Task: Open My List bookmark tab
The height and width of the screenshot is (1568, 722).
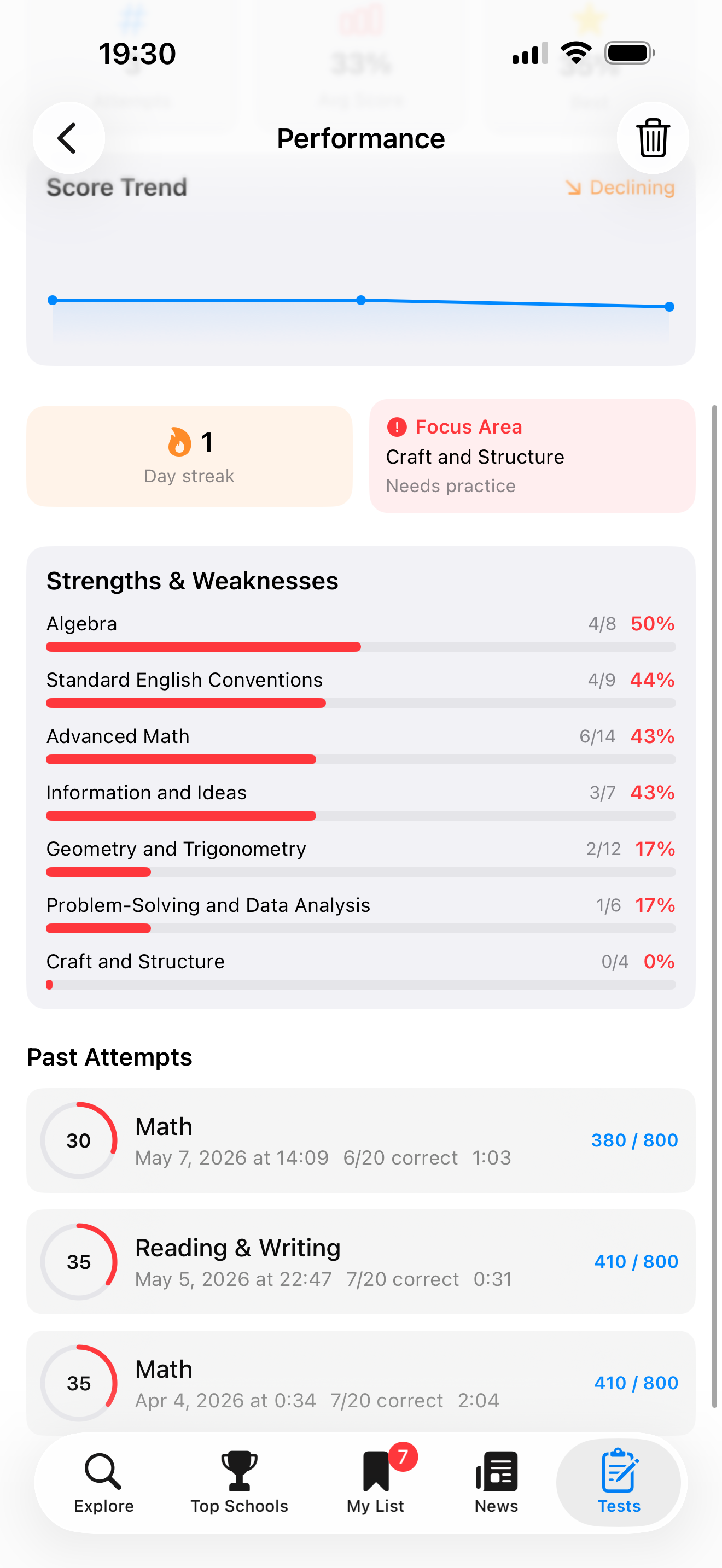Action: pos(376,1483)
